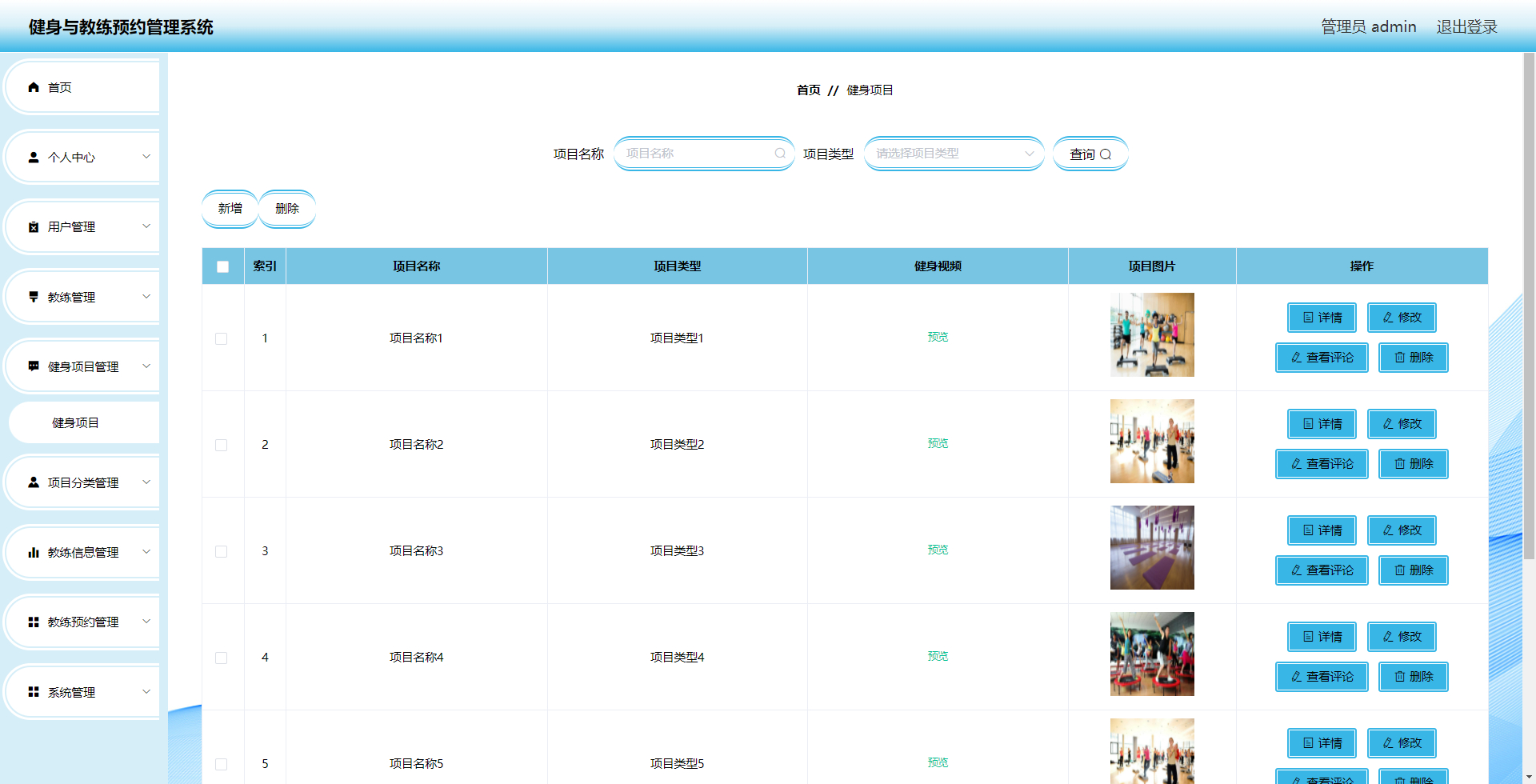The image size is (1536, 784).
Task: Click the project image thumbnail for 项目名称3
Action: coord(1152,547)
